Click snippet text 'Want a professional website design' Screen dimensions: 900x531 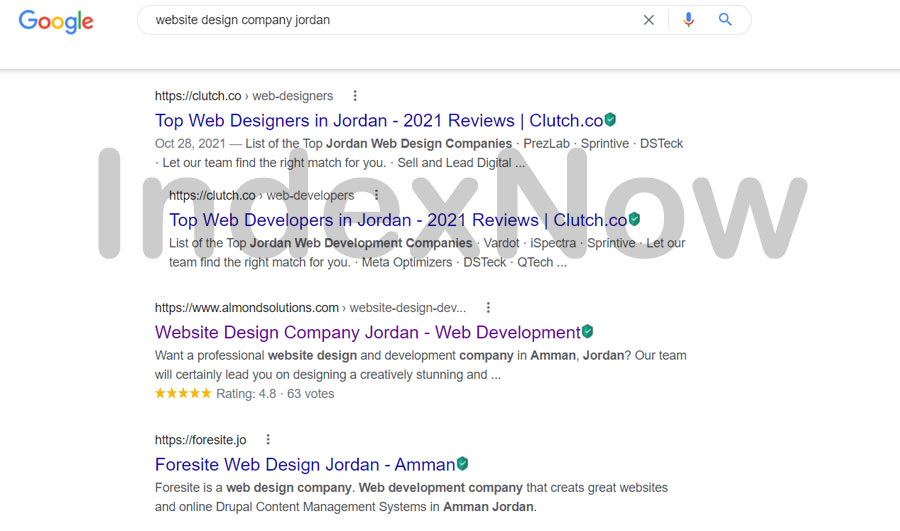click(x=256, y=355)
